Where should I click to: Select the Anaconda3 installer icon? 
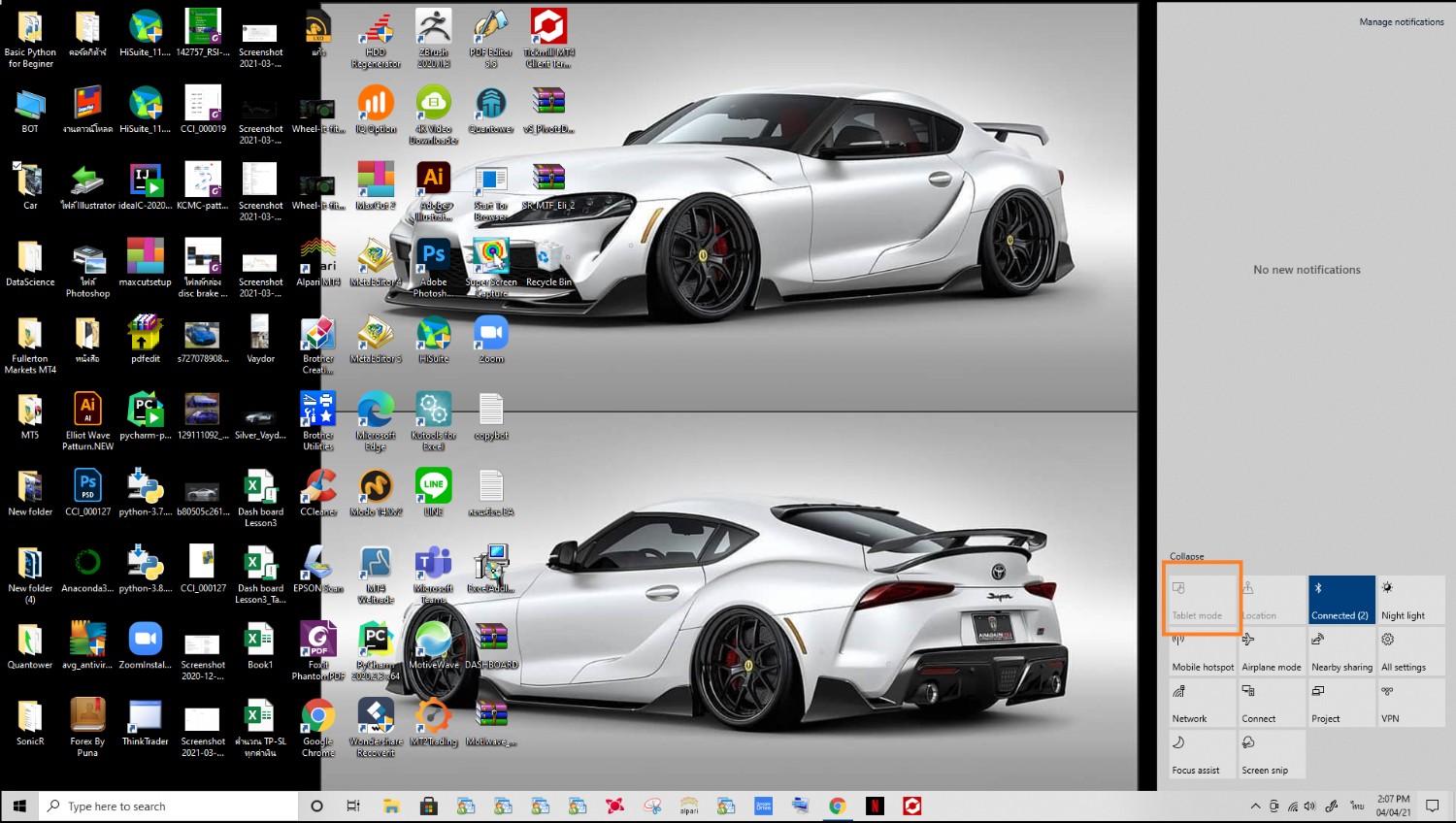(87, 569)
